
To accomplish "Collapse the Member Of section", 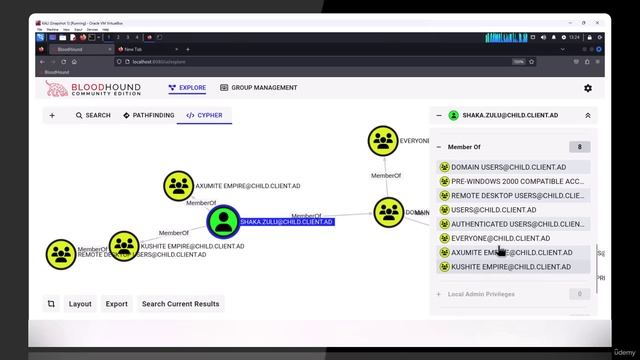I will pos(439,147).
